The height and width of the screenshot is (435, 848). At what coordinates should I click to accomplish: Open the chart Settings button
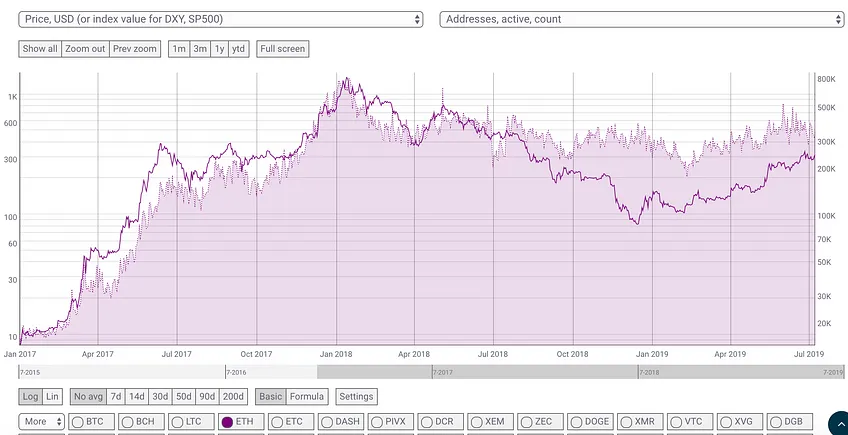pyautogui.click(x=356, y=396)
